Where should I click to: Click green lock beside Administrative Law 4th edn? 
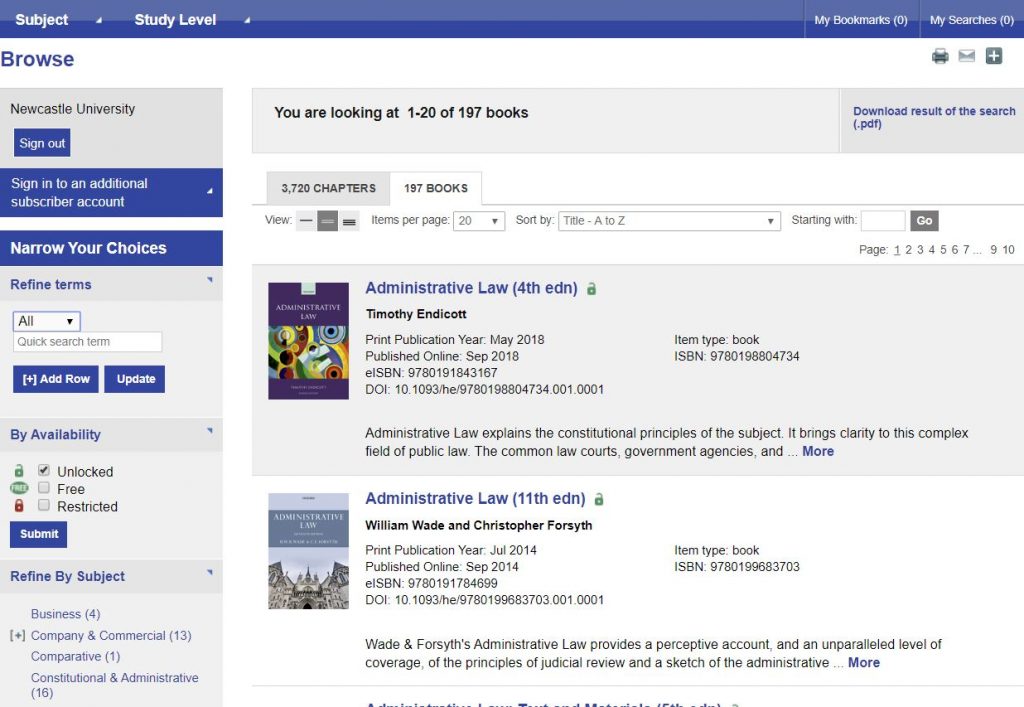(x=592, y=289)
